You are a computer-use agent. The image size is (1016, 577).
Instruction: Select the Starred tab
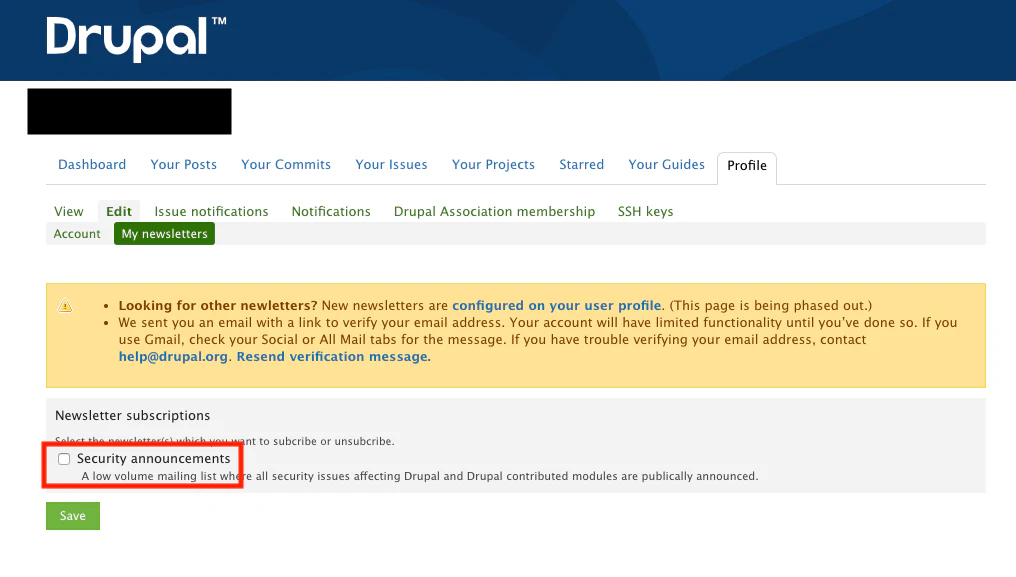pyautogui.click(x=581, y=165)
